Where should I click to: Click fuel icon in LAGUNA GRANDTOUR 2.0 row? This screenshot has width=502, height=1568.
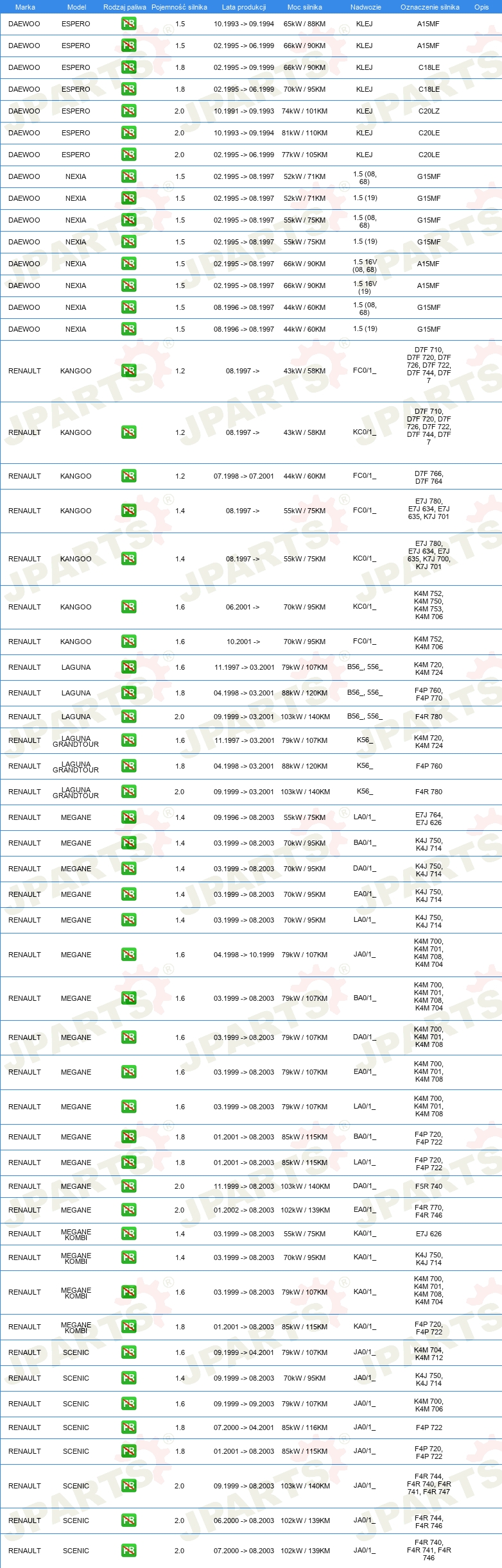pyautogui.click(x=128, y=792)
